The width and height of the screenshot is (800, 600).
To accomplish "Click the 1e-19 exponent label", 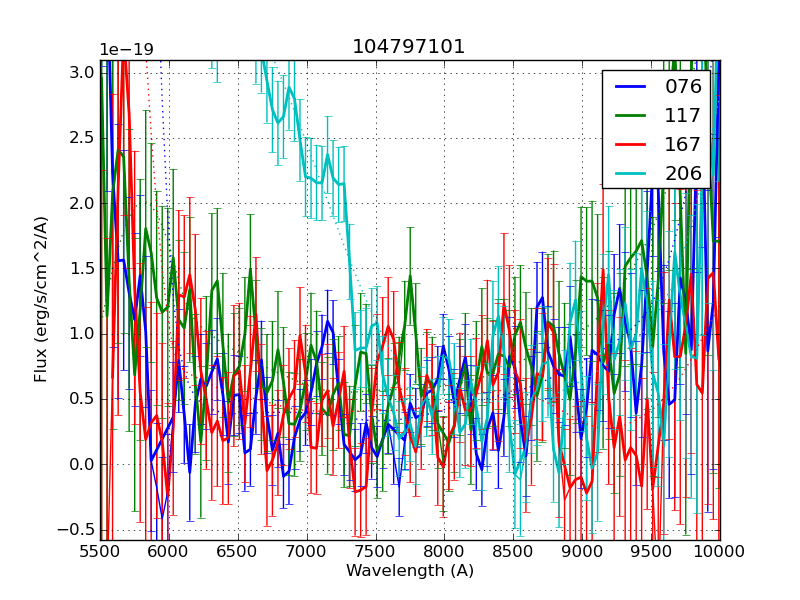I will tap(126, 50).
